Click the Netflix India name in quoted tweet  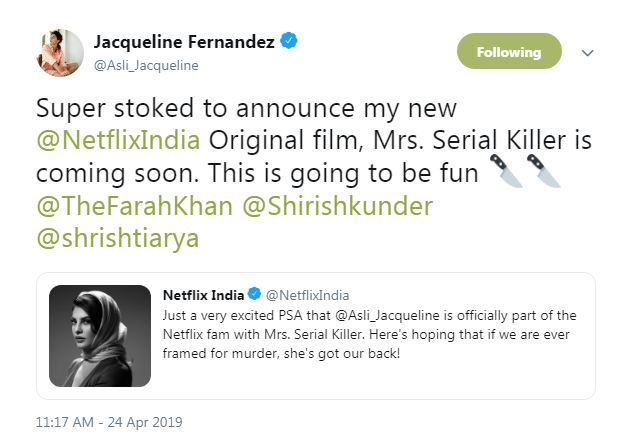coord(203,295)
